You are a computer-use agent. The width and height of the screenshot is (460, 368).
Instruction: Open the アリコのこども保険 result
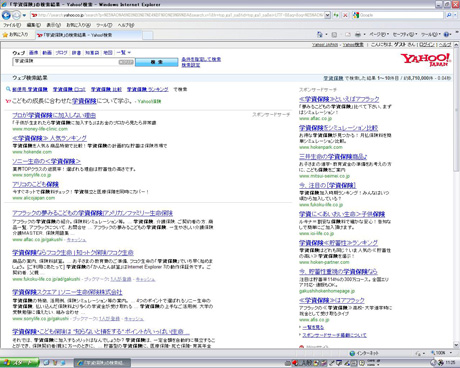tap(36, 184)
